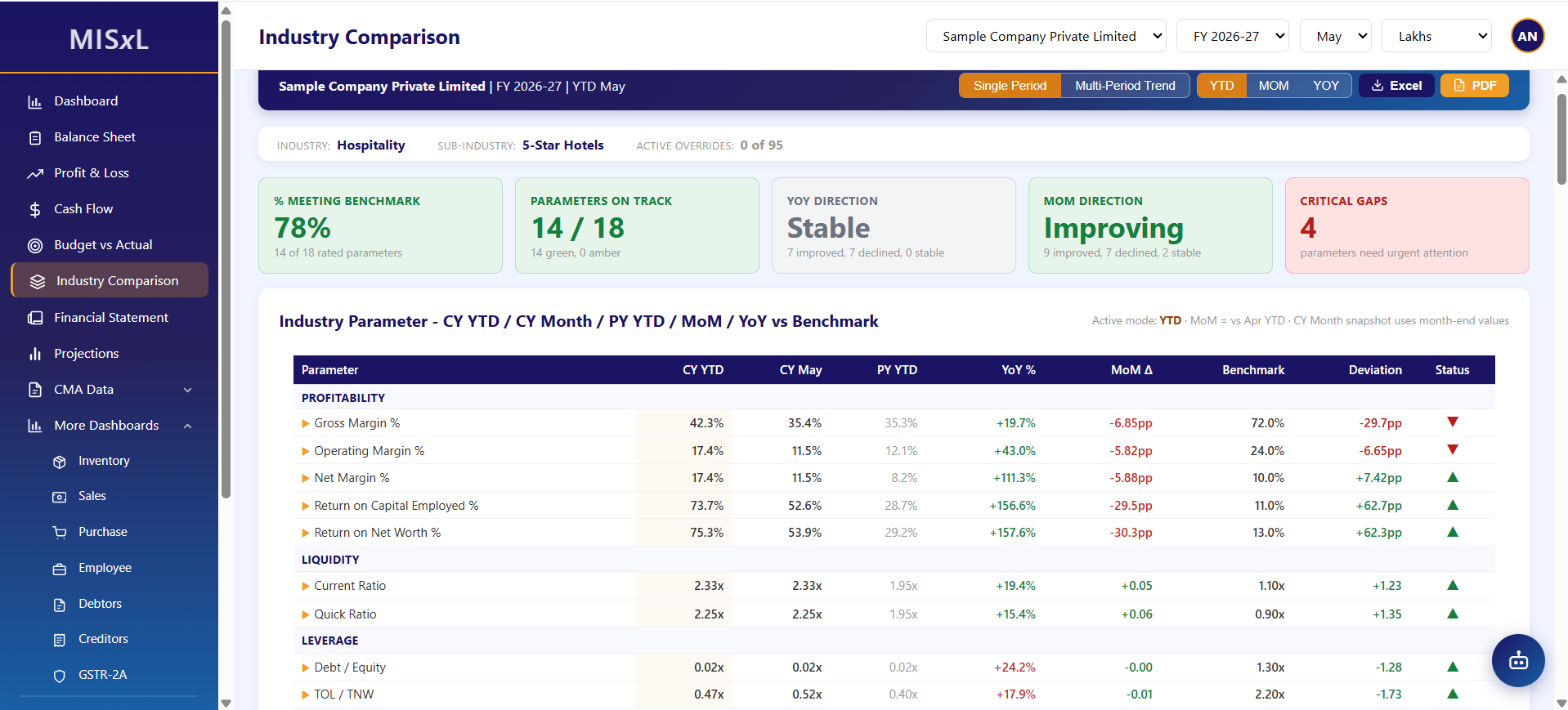
Task: Click red down status icon for Gross Margin
Action: (x=1453, y=422)
